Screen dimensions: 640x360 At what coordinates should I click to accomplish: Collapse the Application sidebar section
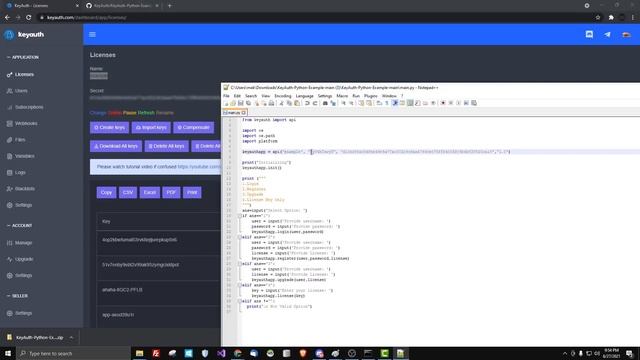[x=23, y=57]
